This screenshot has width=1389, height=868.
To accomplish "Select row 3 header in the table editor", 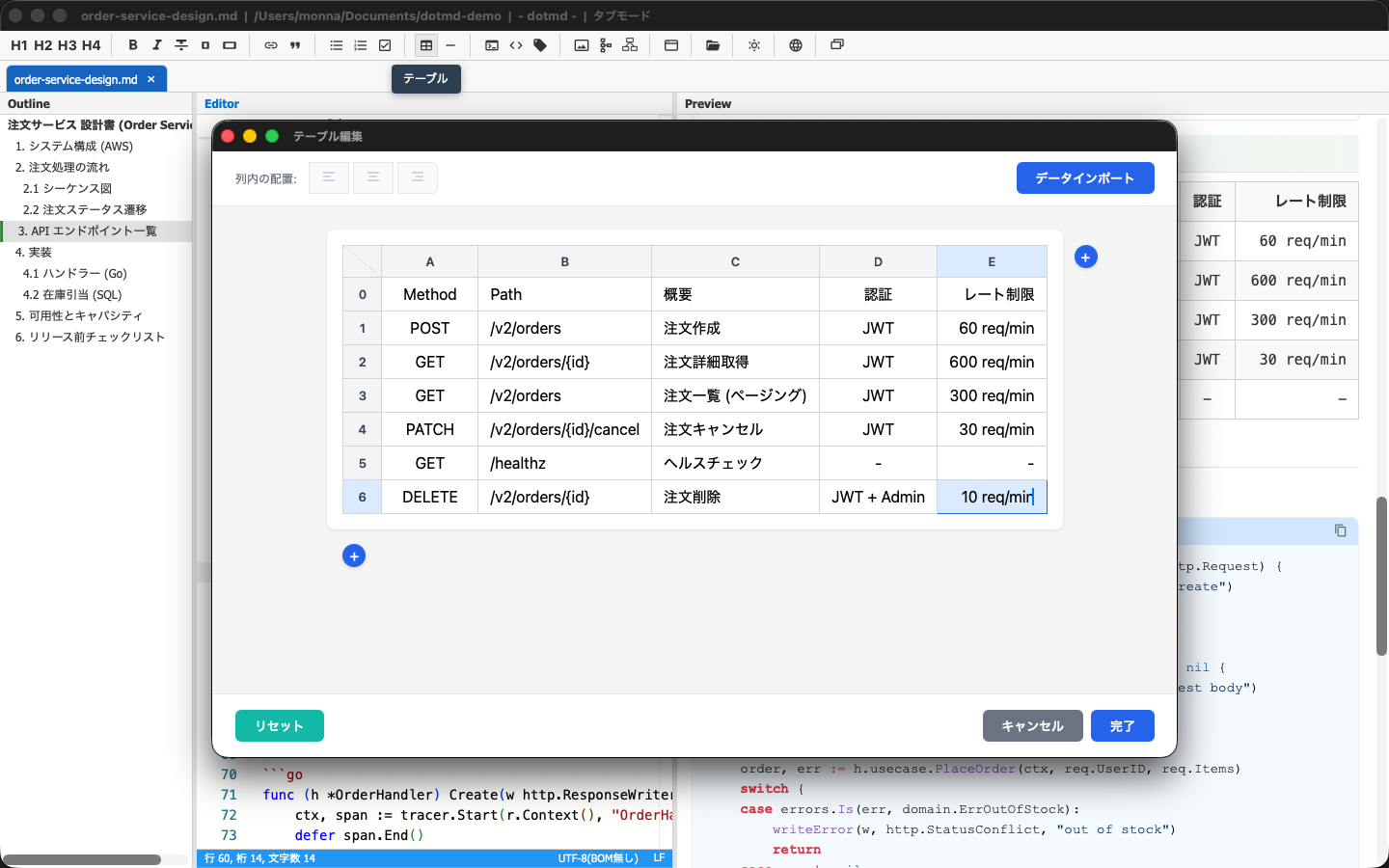I will (363, 395).
